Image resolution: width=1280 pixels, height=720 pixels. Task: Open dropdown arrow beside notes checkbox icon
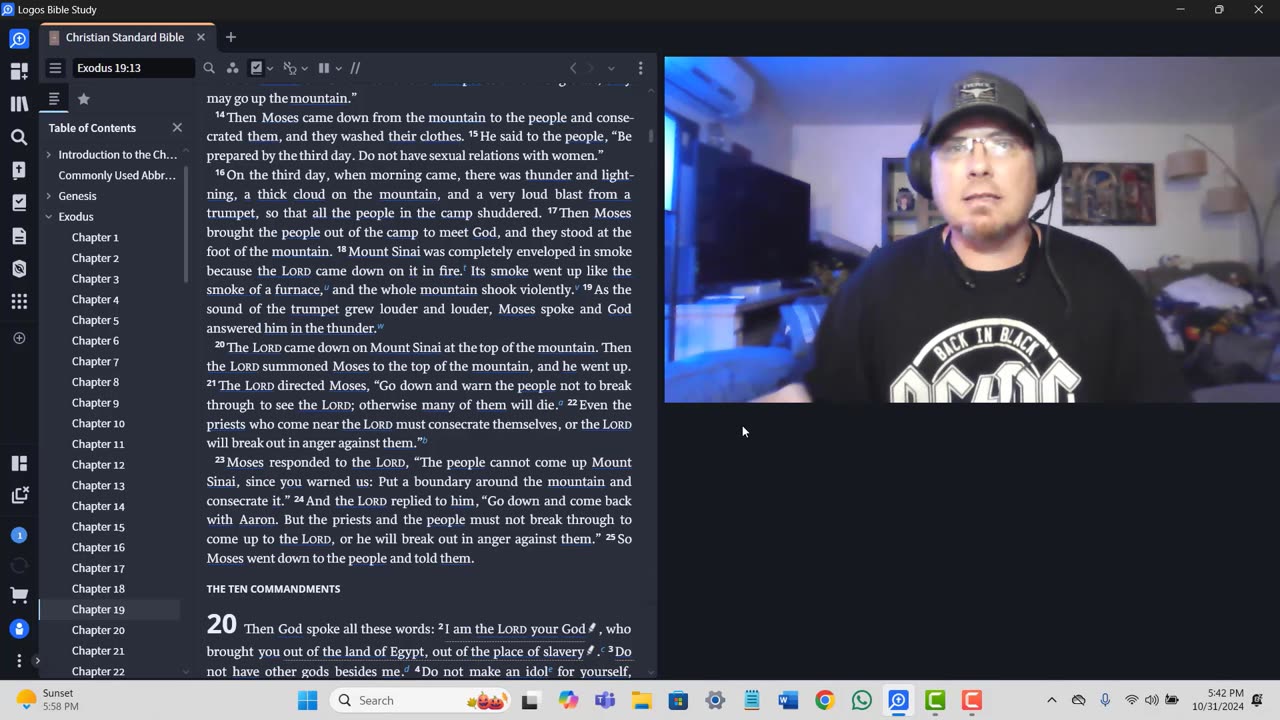click(x=270, y=69)
